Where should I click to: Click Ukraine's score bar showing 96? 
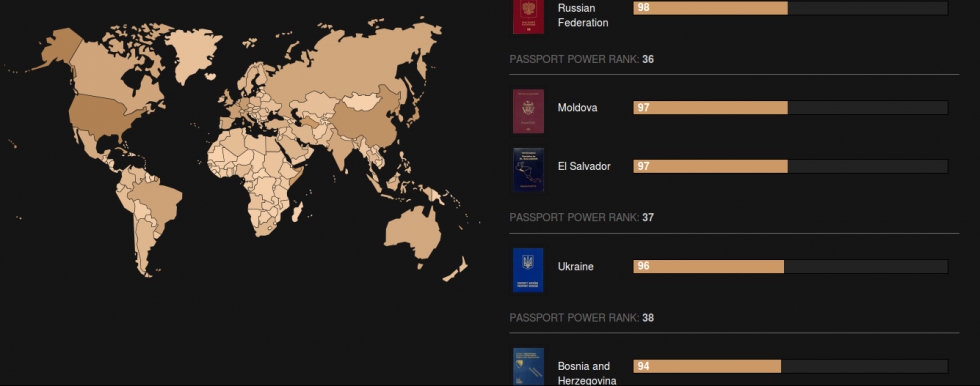pos(791,266)
